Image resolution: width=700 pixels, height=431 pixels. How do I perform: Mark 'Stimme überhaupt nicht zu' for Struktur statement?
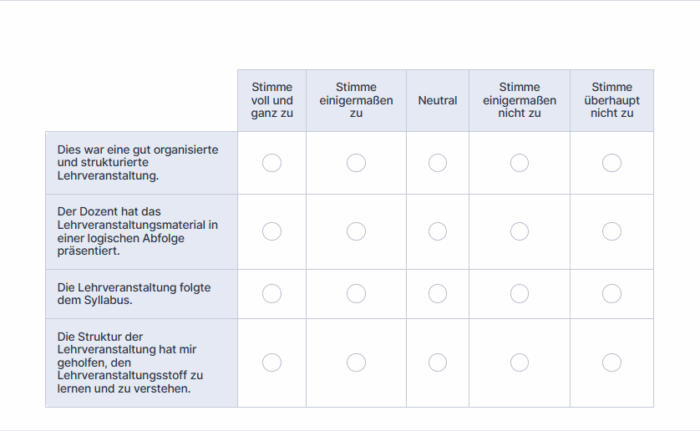pyautogui.click(x=612, y=362)
